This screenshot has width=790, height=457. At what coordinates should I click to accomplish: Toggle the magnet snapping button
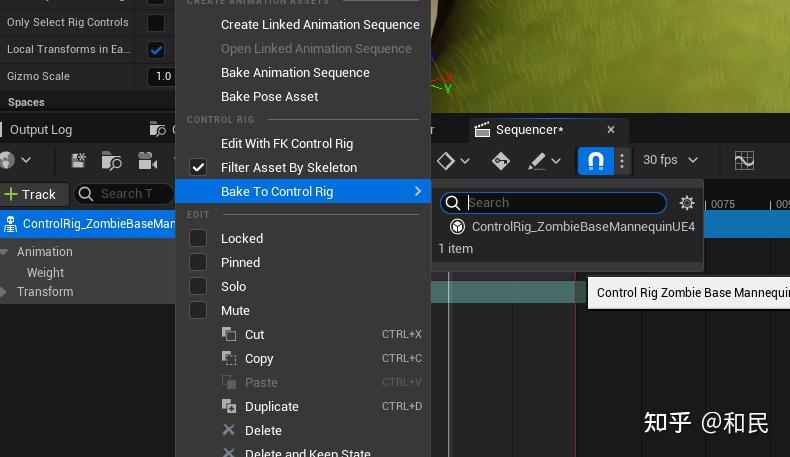tap(596, 160)
